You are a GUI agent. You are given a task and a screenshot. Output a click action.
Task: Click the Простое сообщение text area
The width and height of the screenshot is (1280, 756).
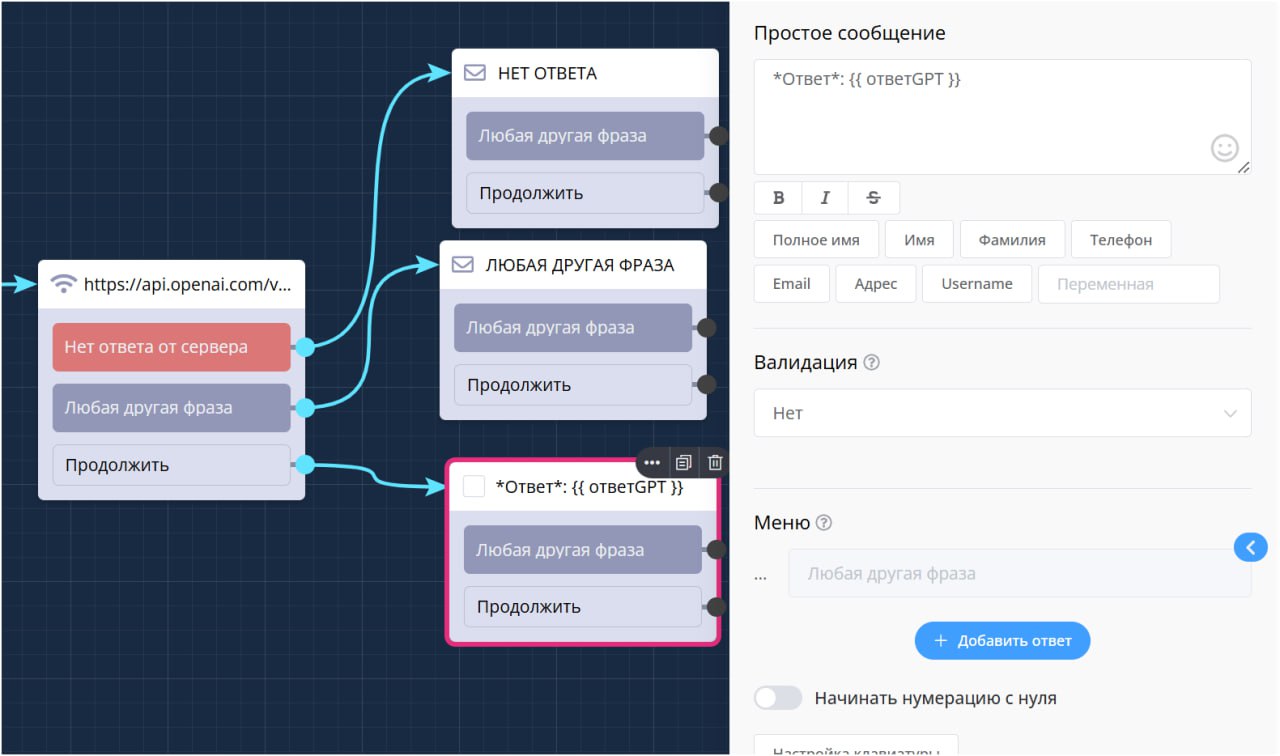coord(1000,118)
